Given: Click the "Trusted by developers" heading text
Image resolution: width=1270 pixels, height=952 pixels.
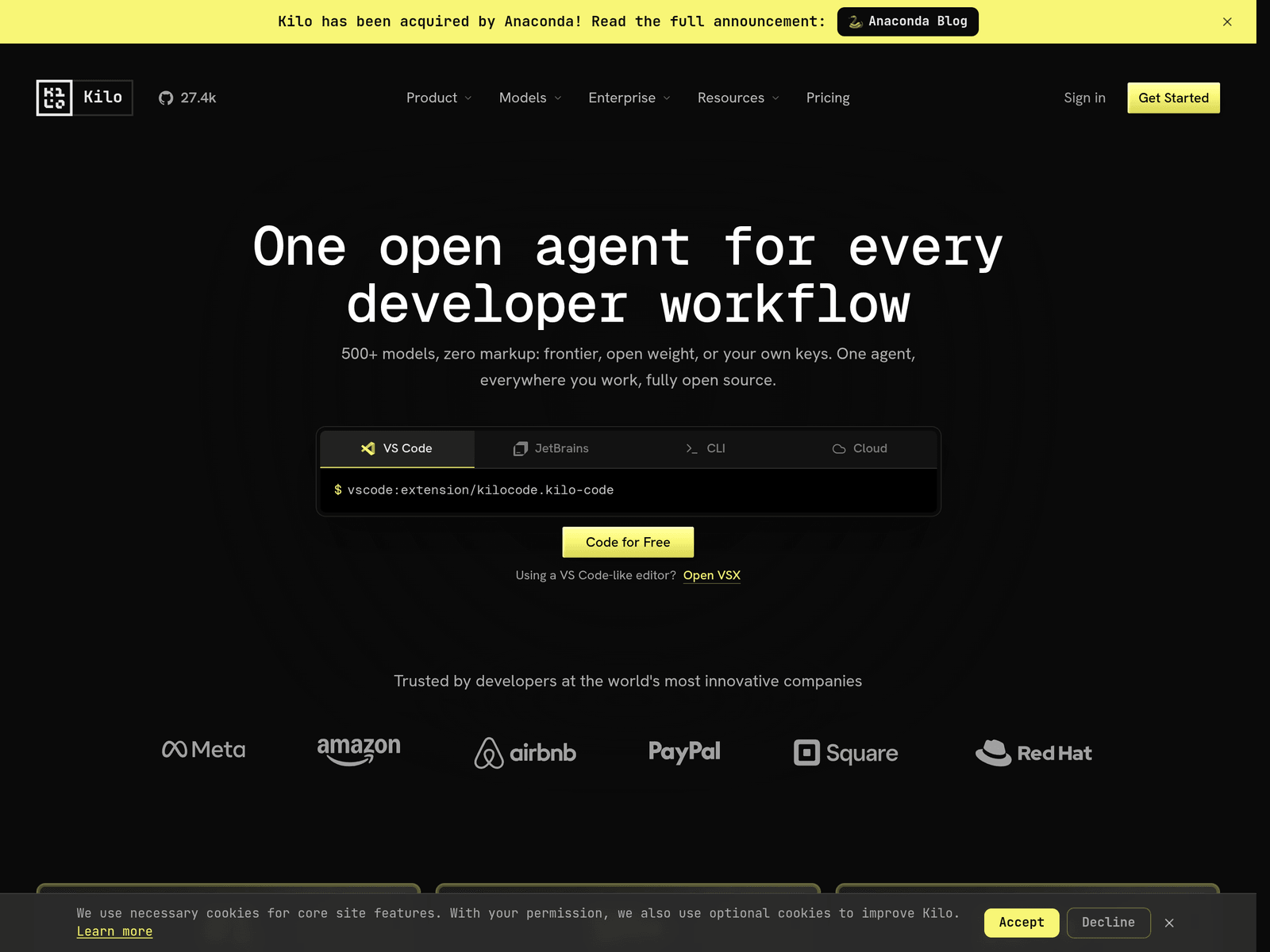Looking at the screenshot, I should pos(628,681).
